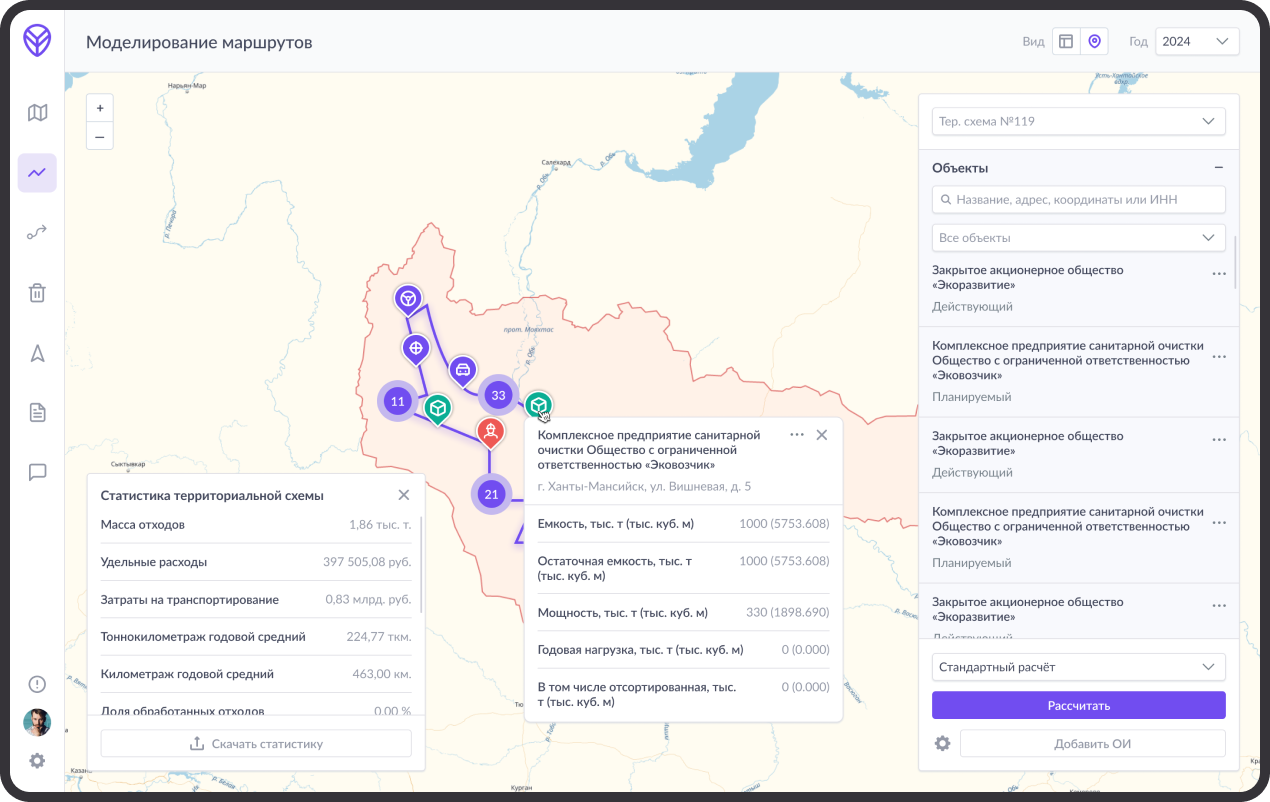Zoom out on the map
This screenshot has height=802, width=1270.
point(100,136)
